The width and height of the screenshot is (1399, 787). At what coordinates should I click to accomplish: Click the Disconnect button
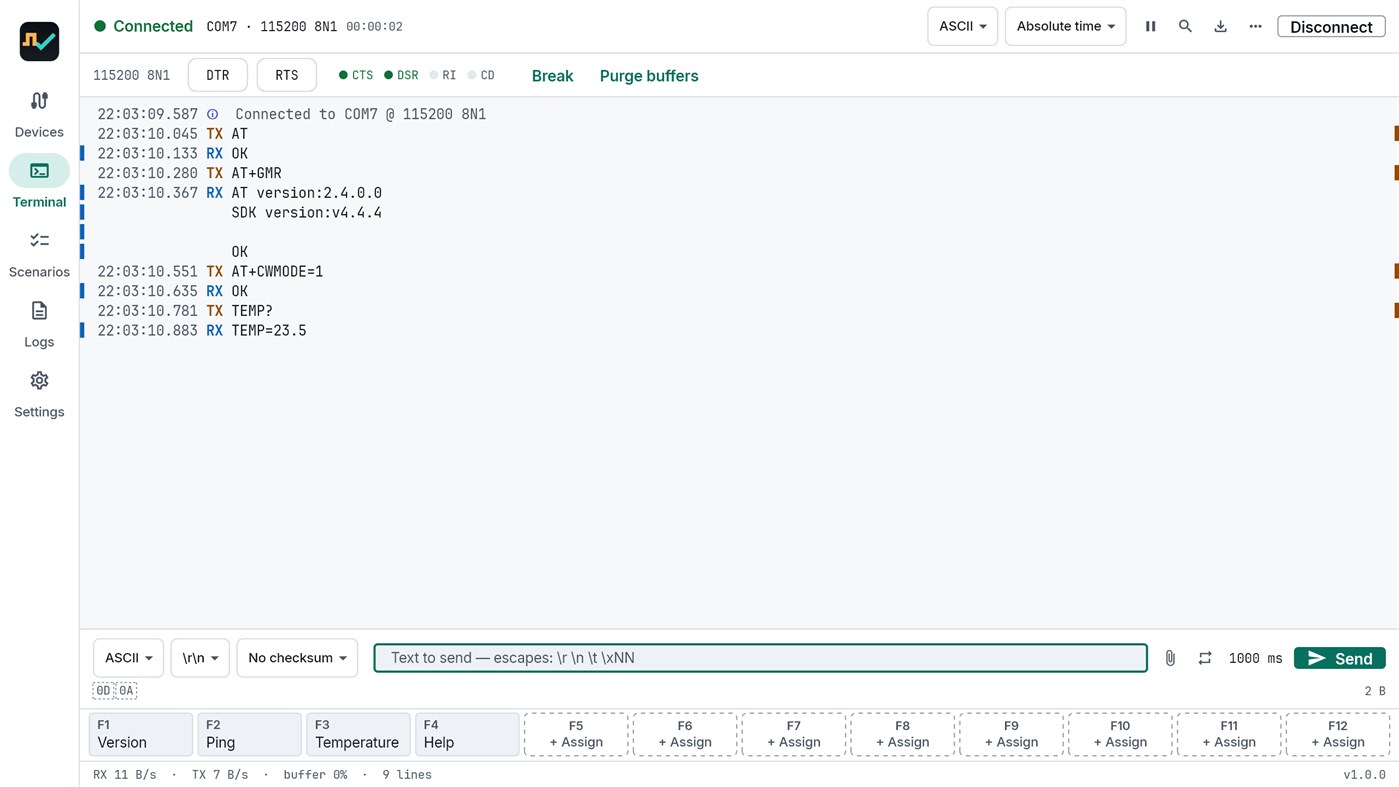click(x=1331, y=27)
